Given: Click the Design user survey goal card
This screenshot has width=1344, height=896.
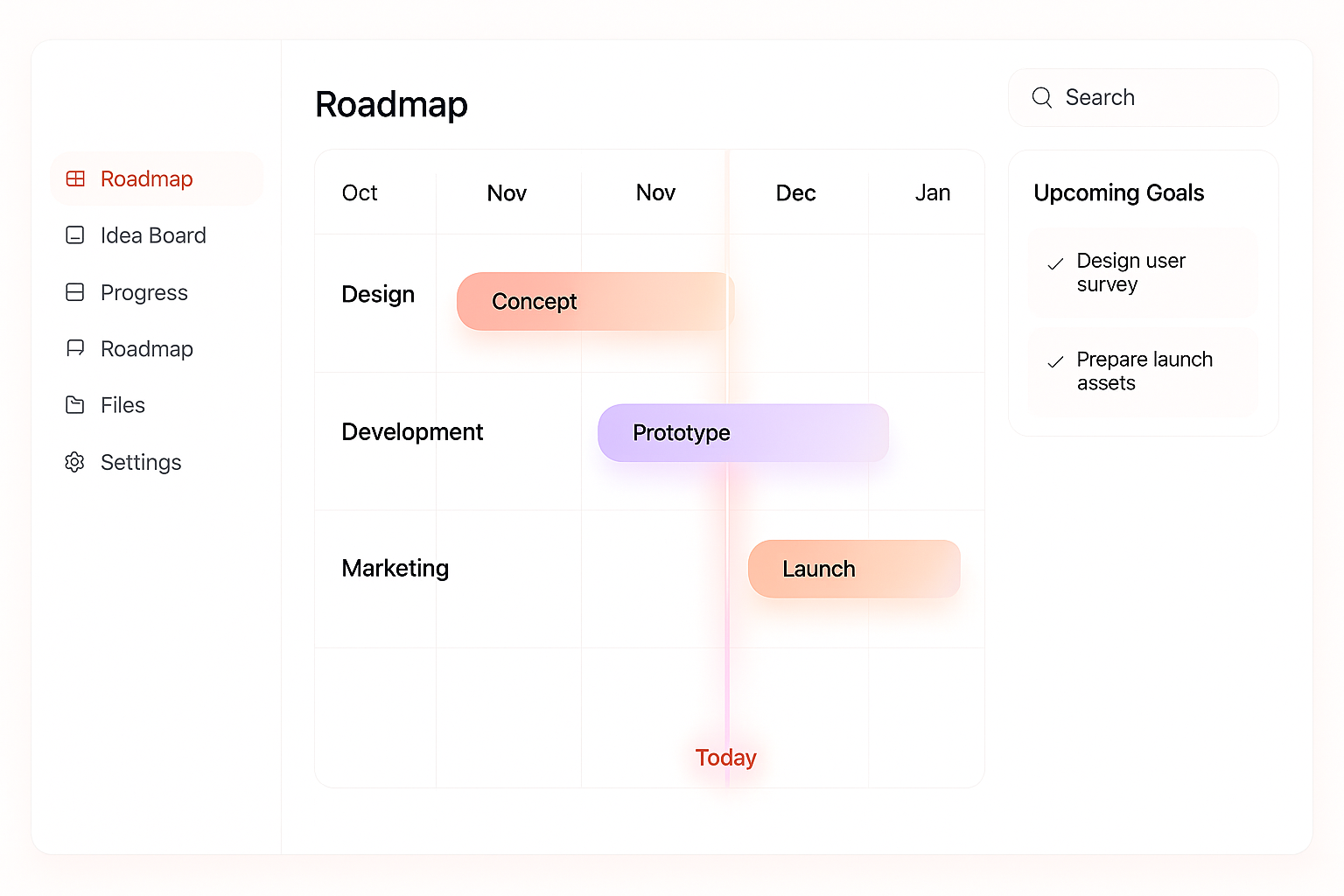Looking at the screenshot, I should pos(1143,272).
